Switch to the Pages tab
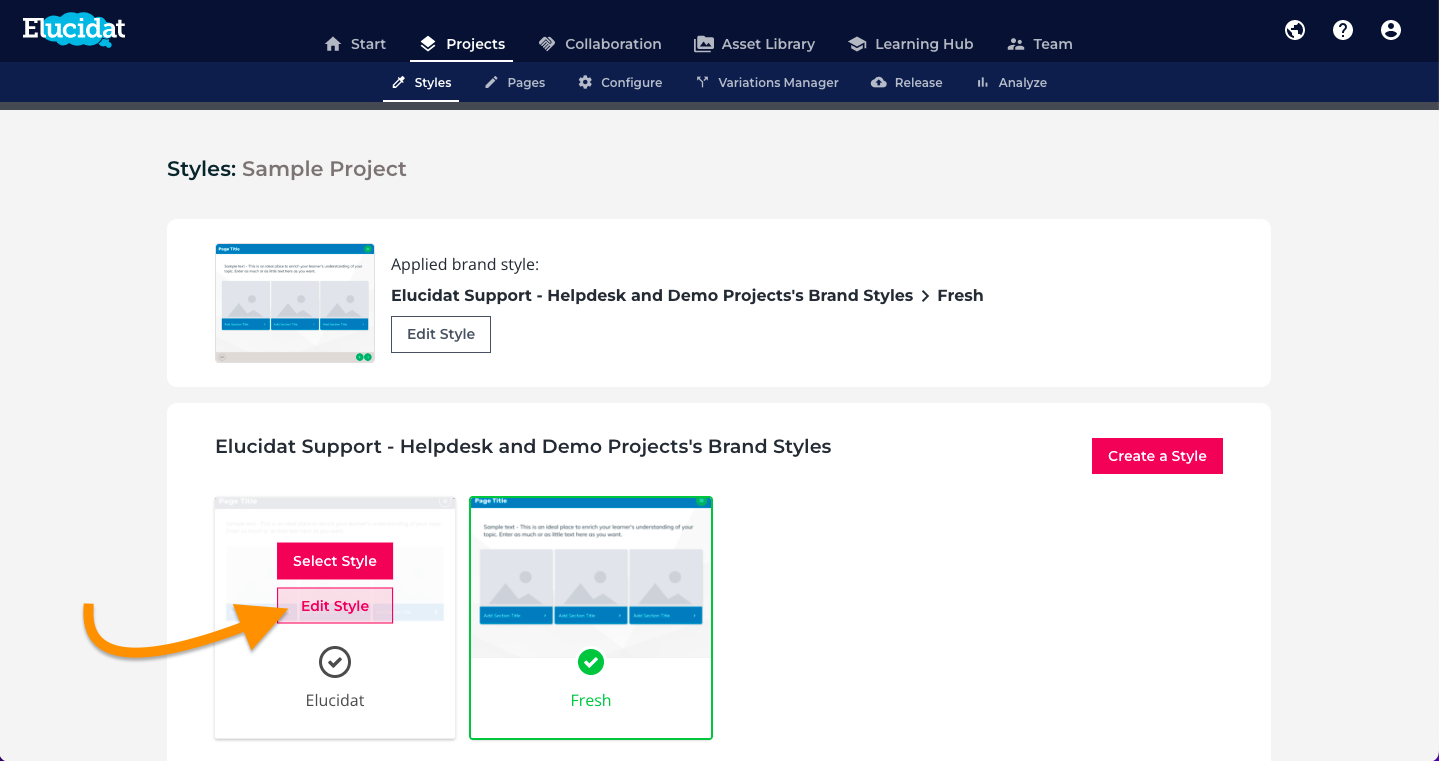This screenshot has height=761, width=1439. coord(514,82)
